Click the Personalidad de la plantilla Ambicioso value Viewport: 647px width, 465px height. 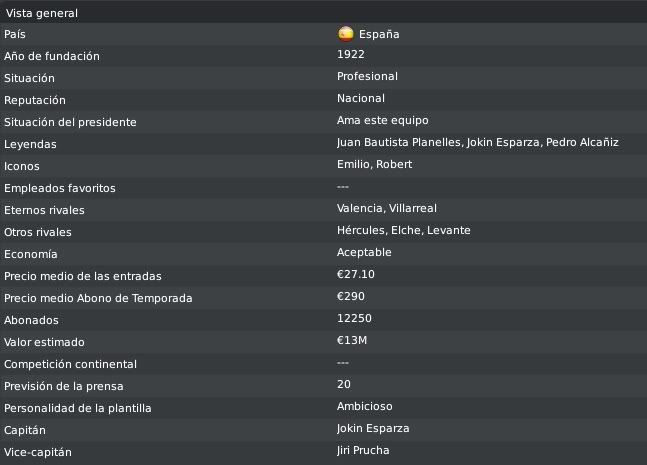pyautogui.click(x=364, y=406)
